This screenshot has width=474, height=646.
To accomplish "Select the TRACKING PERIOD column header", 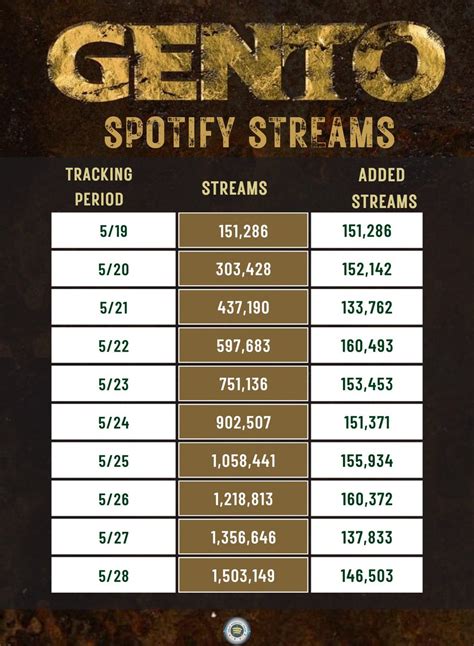I will point(99,187).
